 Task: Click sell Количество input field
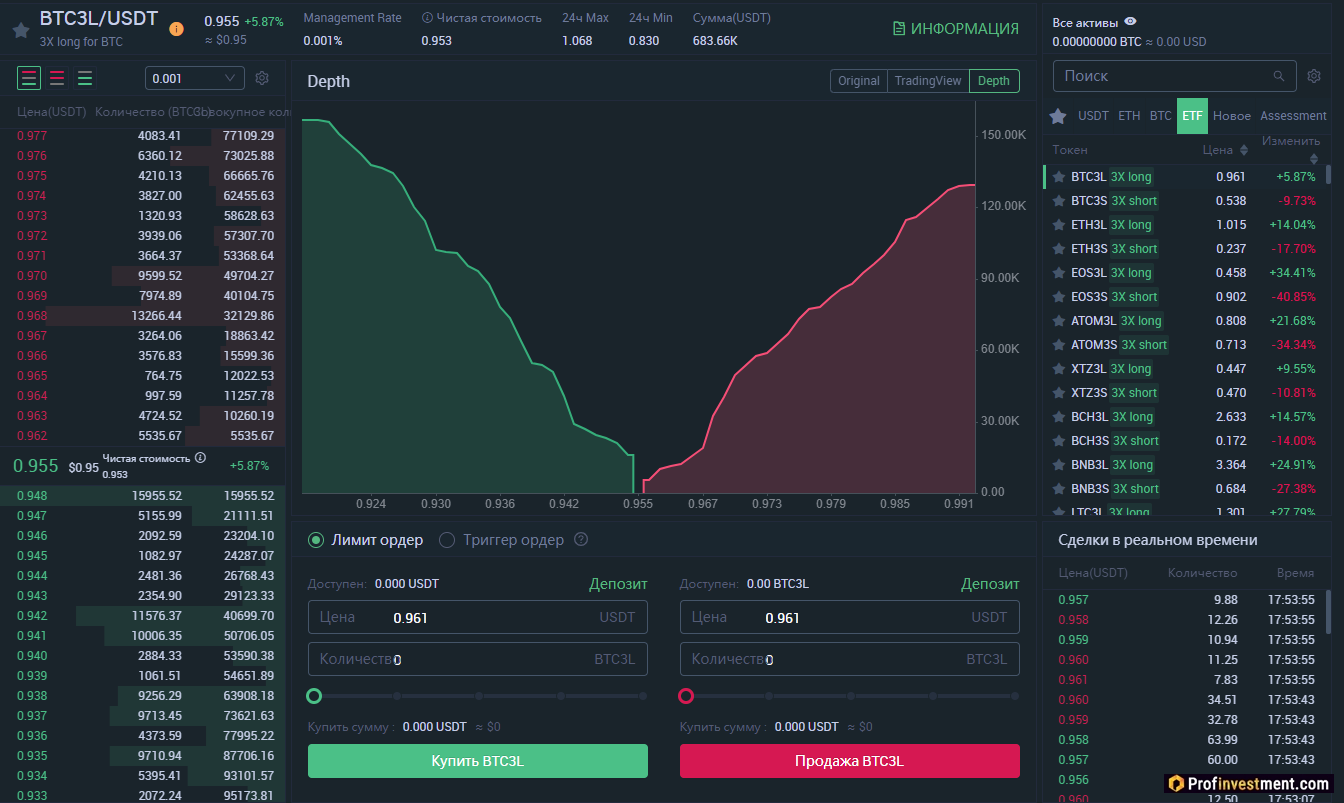point(850,659)
